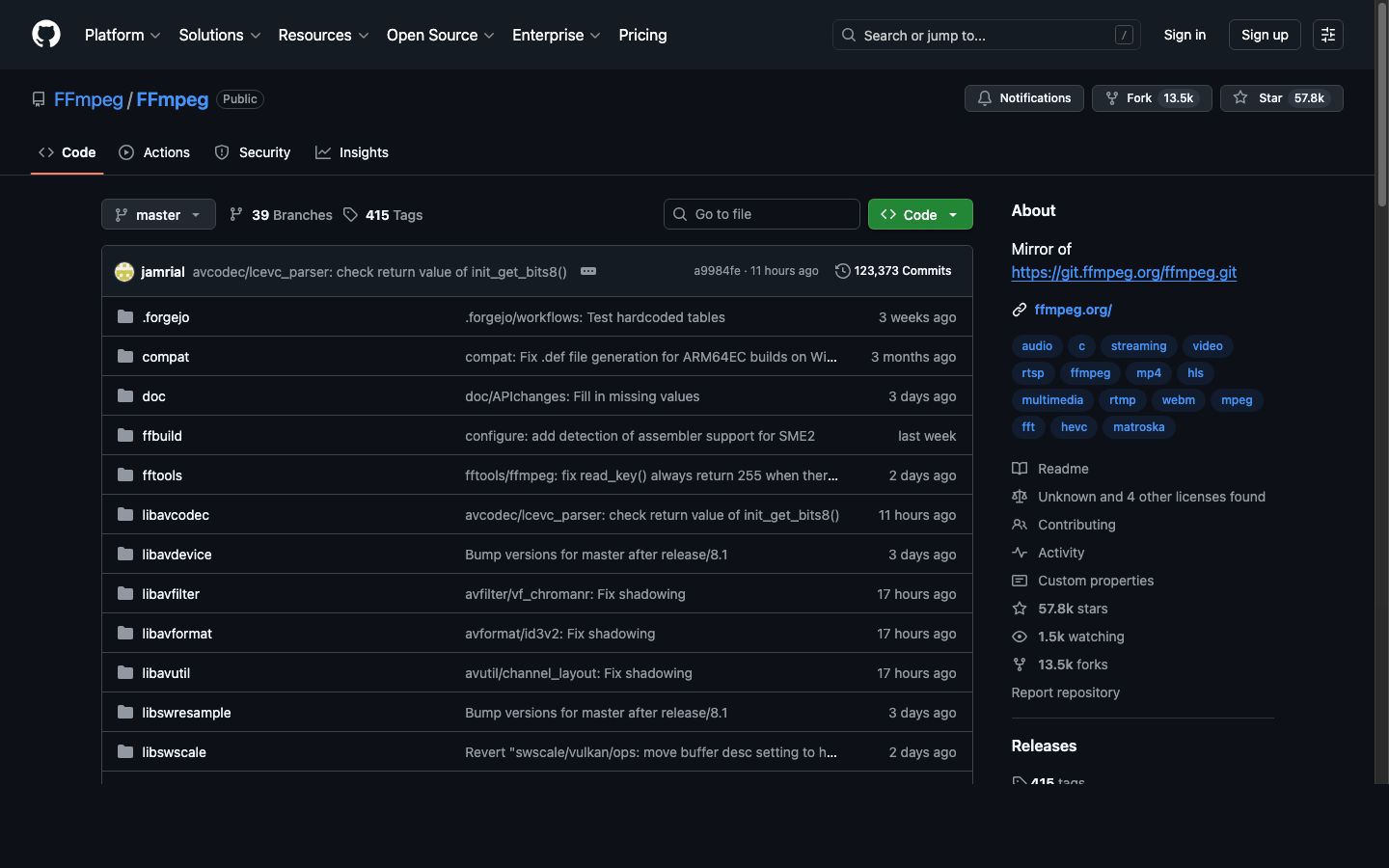Click the Sign up button
The width and height of the screenshot is (1389, 868).
click(1265, 34)
